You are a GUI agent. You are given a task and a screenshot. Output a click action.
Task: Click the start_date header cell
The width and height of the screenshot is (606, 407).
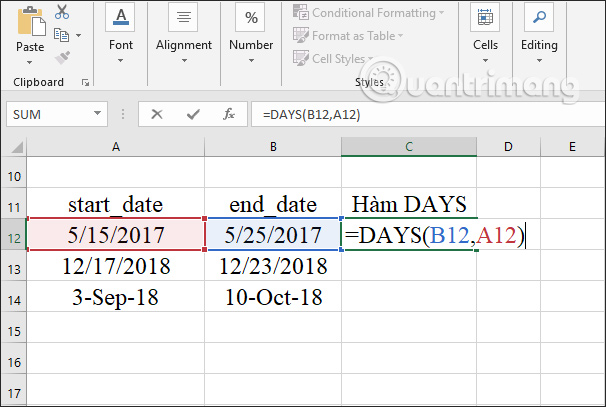point(116,204)
